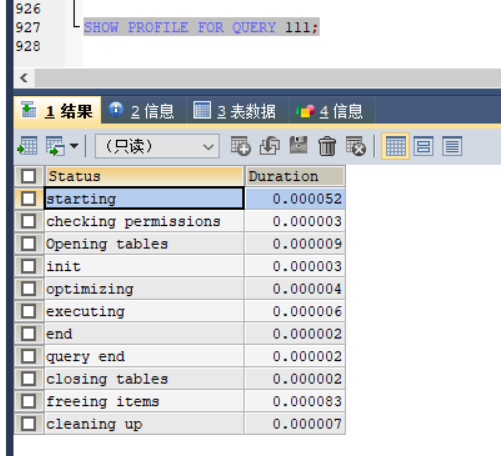This screenshot has height=456, width=501.
Task: Click the save changes floppy icon
Action: coord(298,145)
